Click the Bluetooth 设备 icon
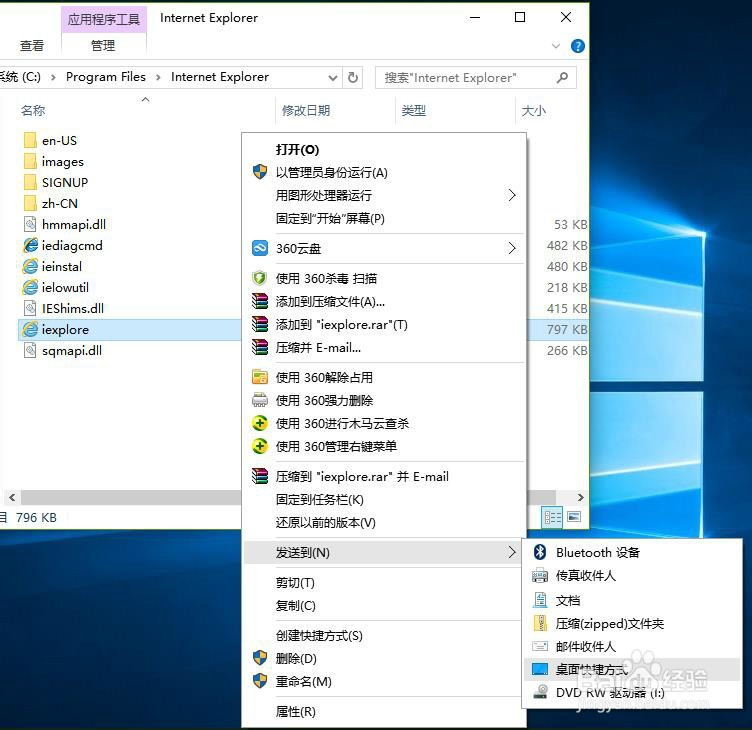 tap(540, 552)
